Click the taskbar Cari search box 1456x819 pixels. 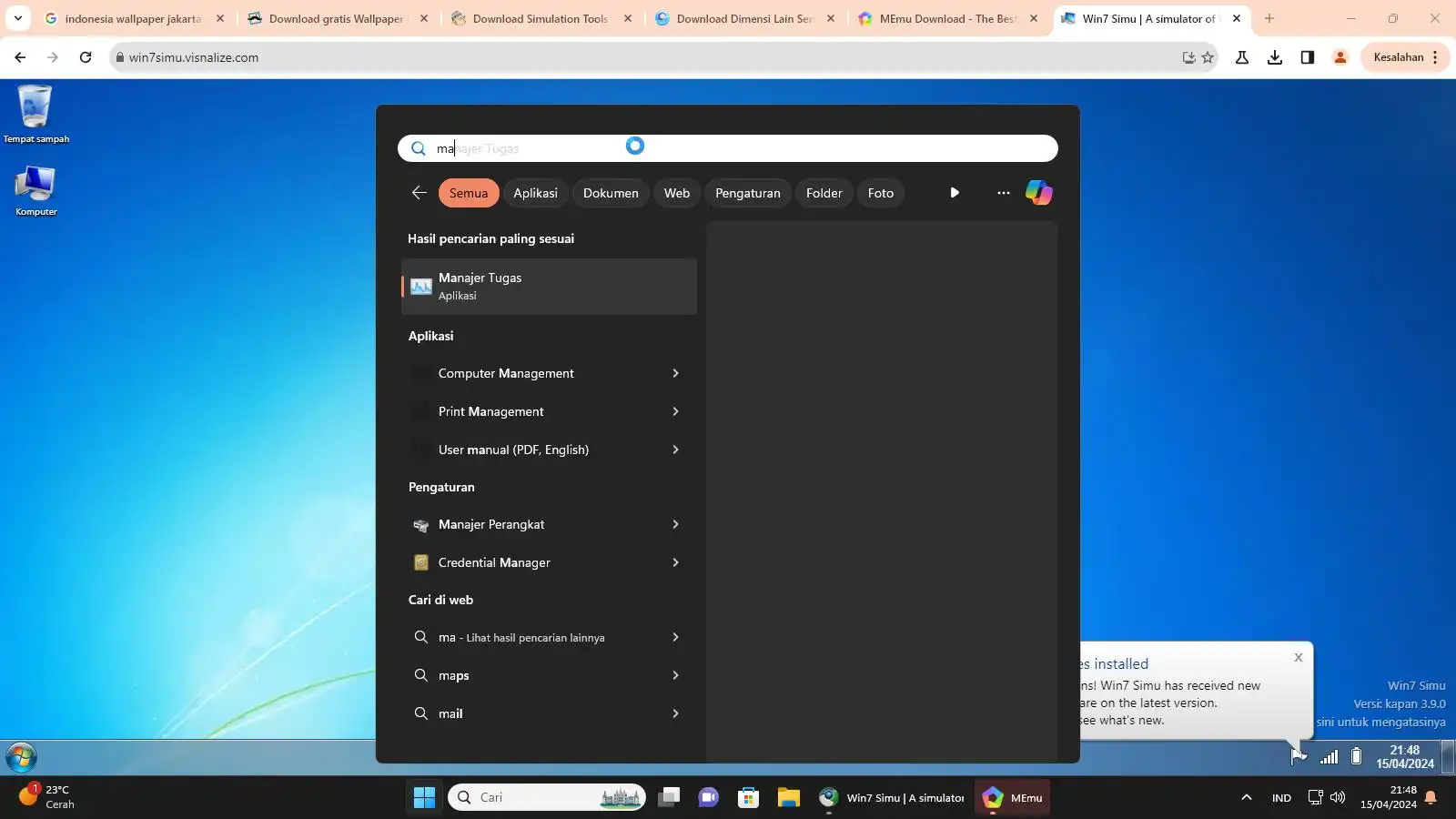(x=547, y=798)
